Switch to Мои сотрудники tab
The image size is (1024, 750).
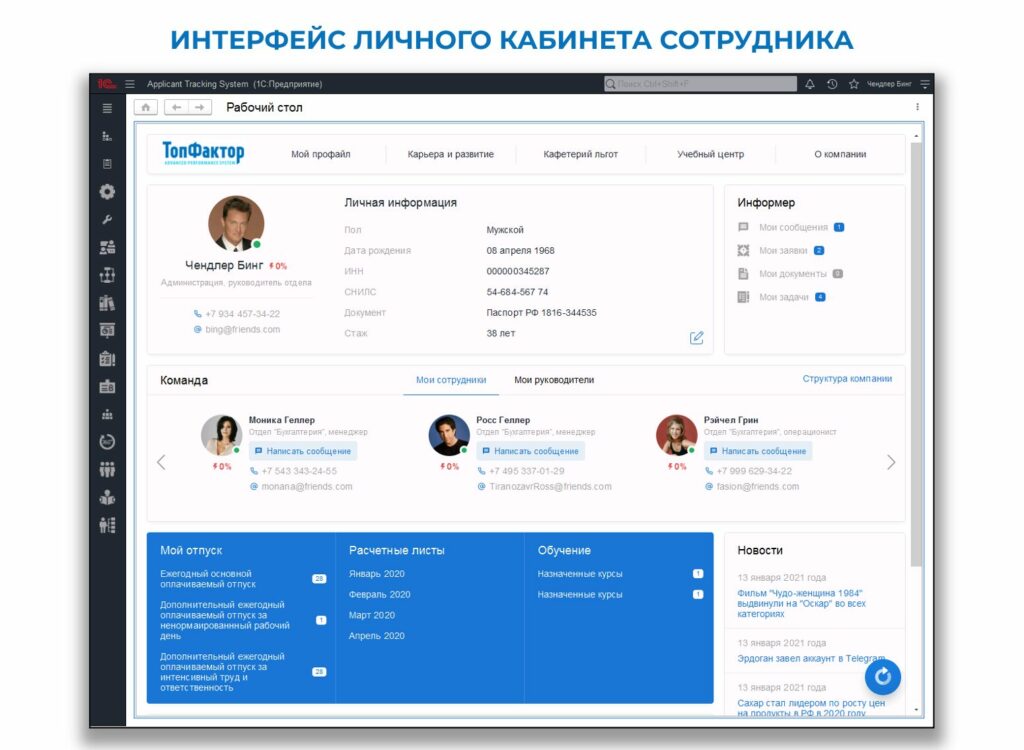click(x=451, y=380)
